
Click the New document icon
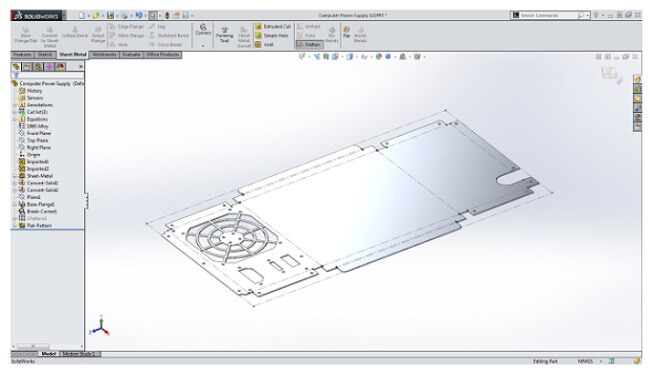82,15
